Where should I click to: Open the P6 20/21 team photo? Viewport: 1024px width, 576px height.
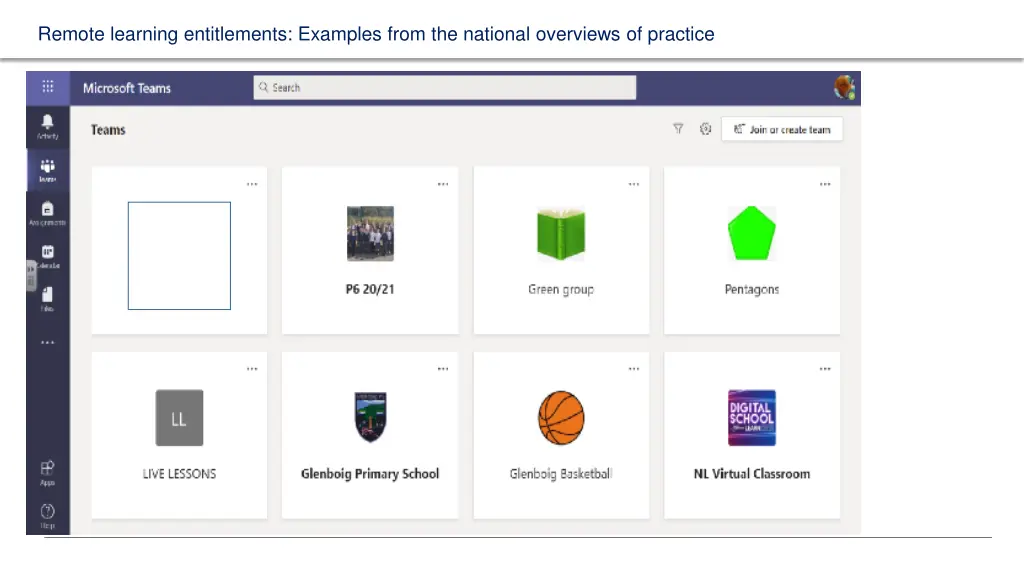tap(370, 234)
